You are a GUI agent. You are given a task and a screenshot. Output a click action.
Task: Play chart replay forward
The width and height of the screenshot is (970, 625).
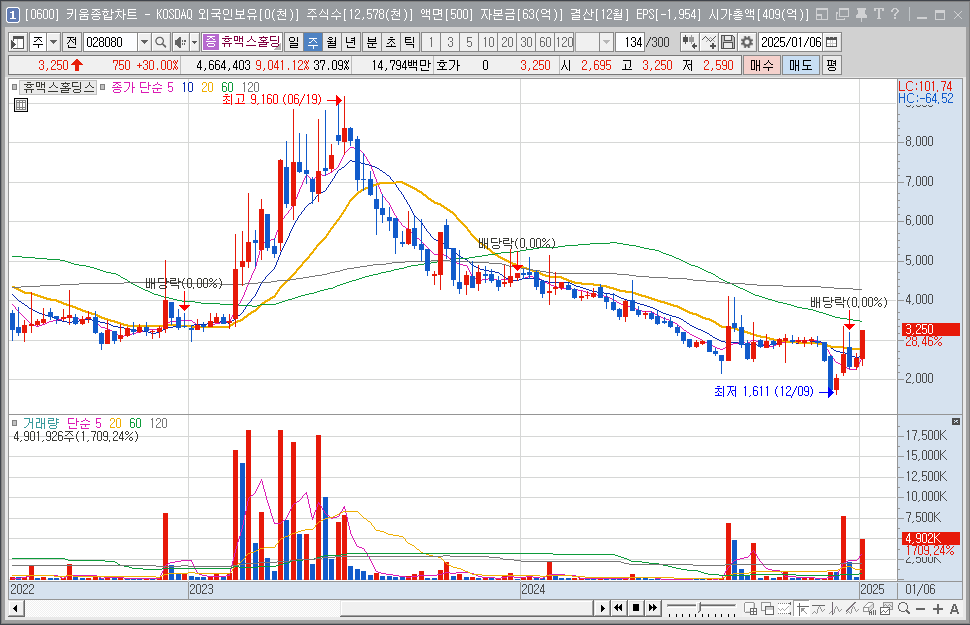pyautogui.click(x=603, y=608)
